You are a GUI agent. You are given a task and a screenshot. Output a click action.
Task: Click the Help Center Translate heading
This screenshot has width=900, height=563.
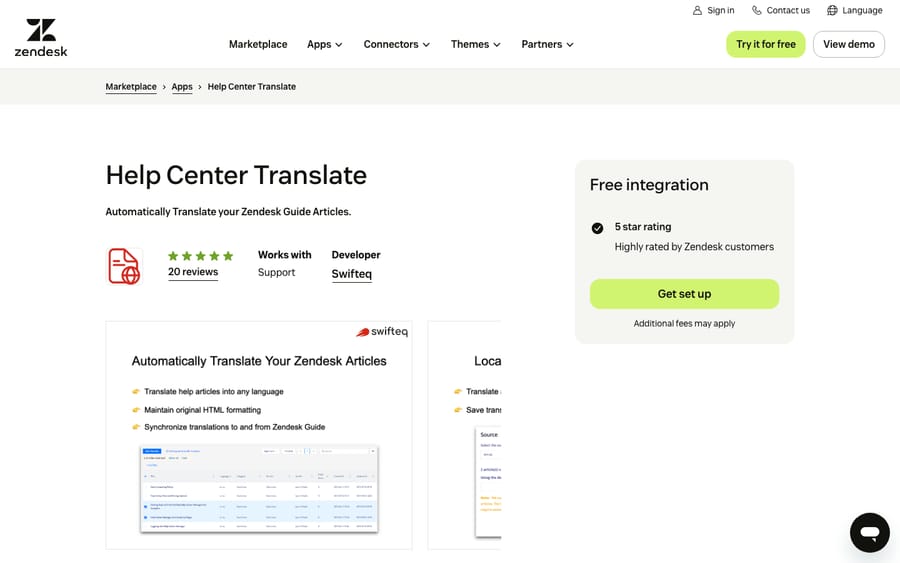(236, 175)
